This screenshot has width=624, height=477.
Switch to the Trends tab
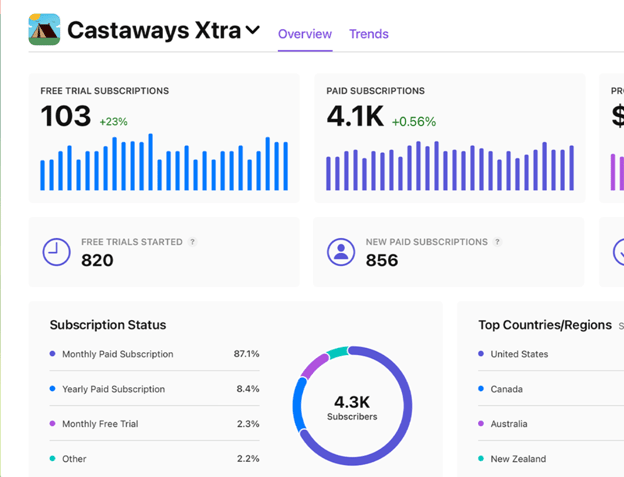(x=368, y=34)
